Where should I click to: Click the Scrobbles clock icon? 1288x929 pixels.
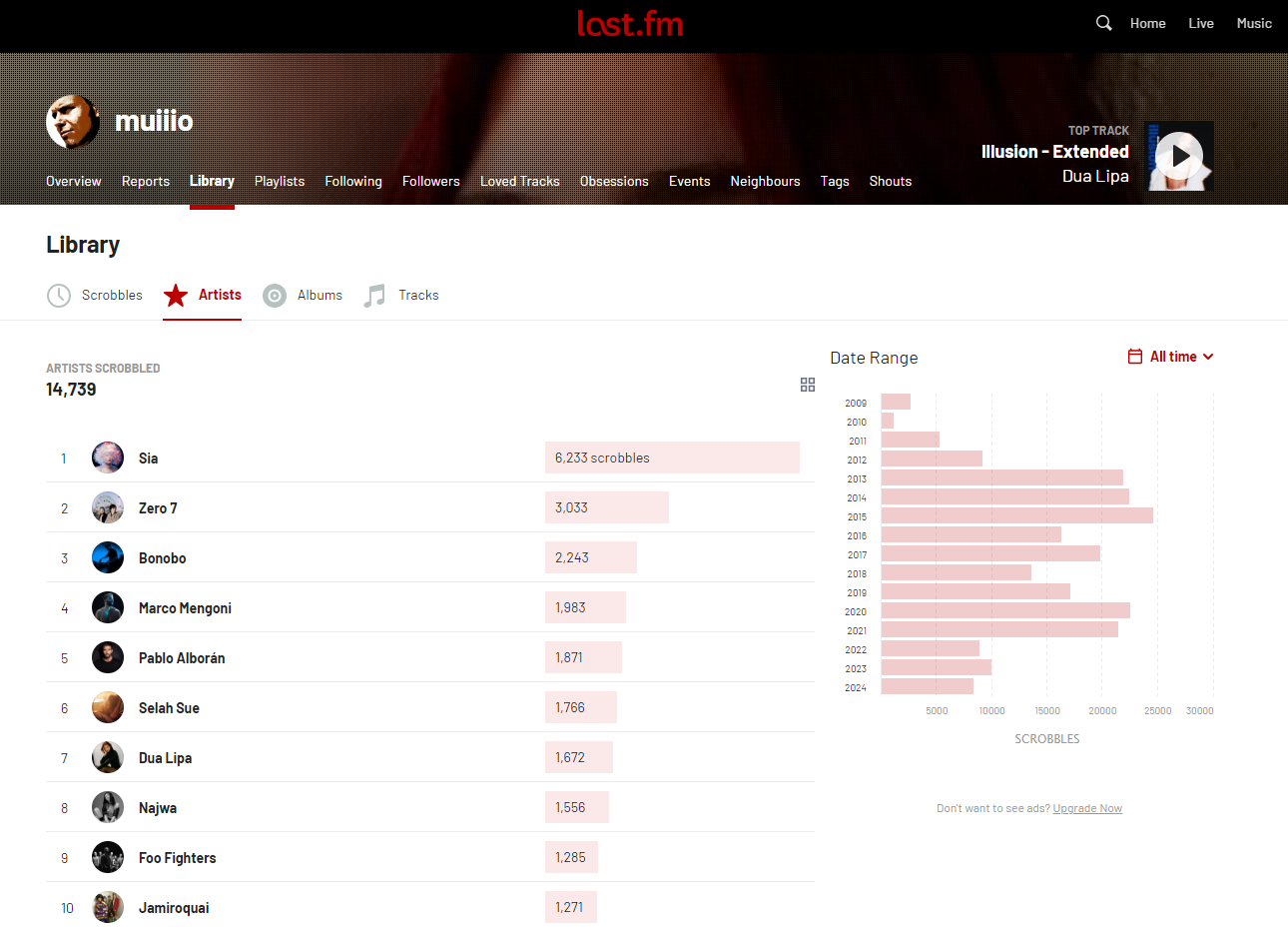[x=59, y=296]
